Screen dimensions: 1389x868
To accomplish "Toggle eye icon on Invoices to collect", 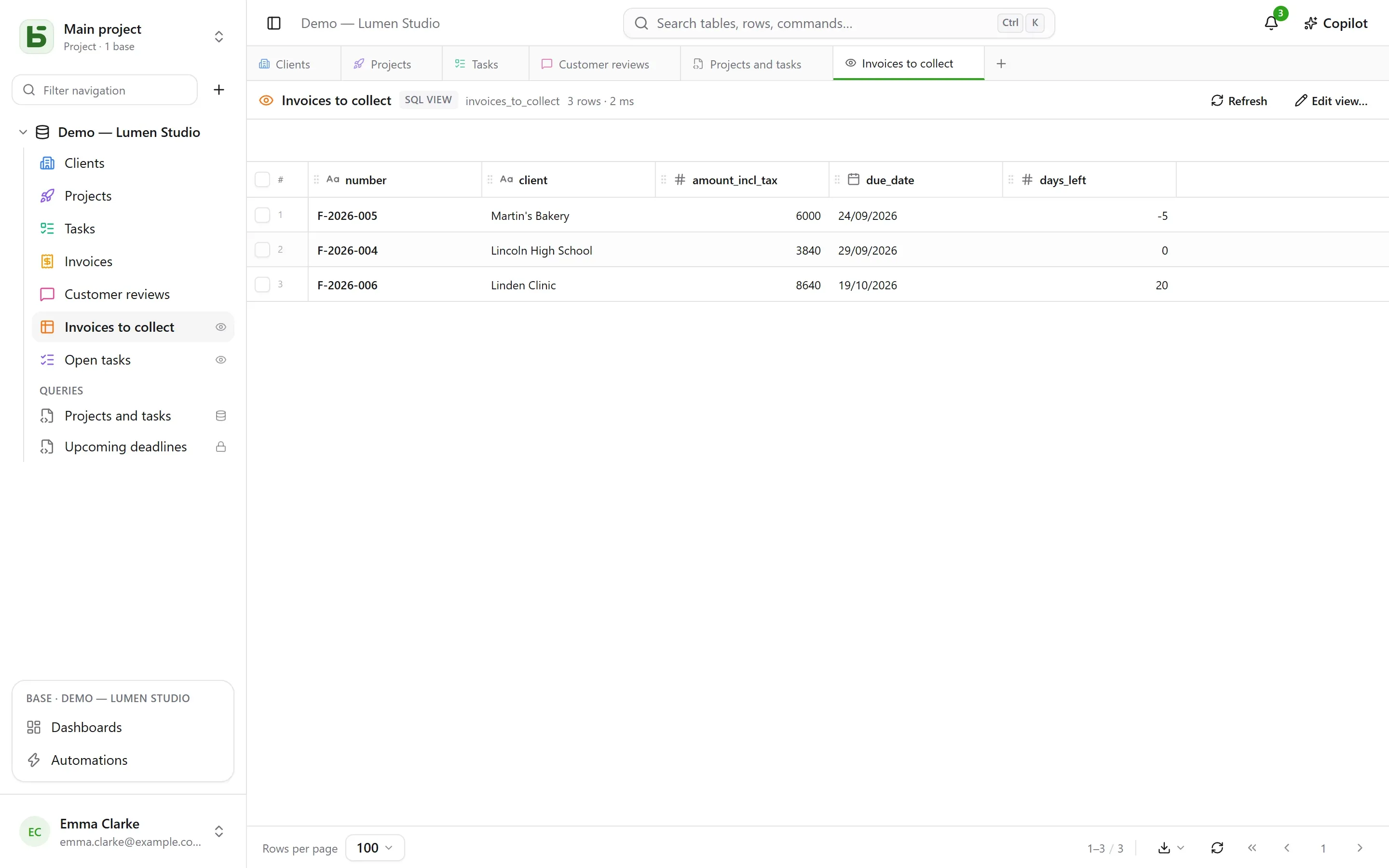I will tap(220, 327).
